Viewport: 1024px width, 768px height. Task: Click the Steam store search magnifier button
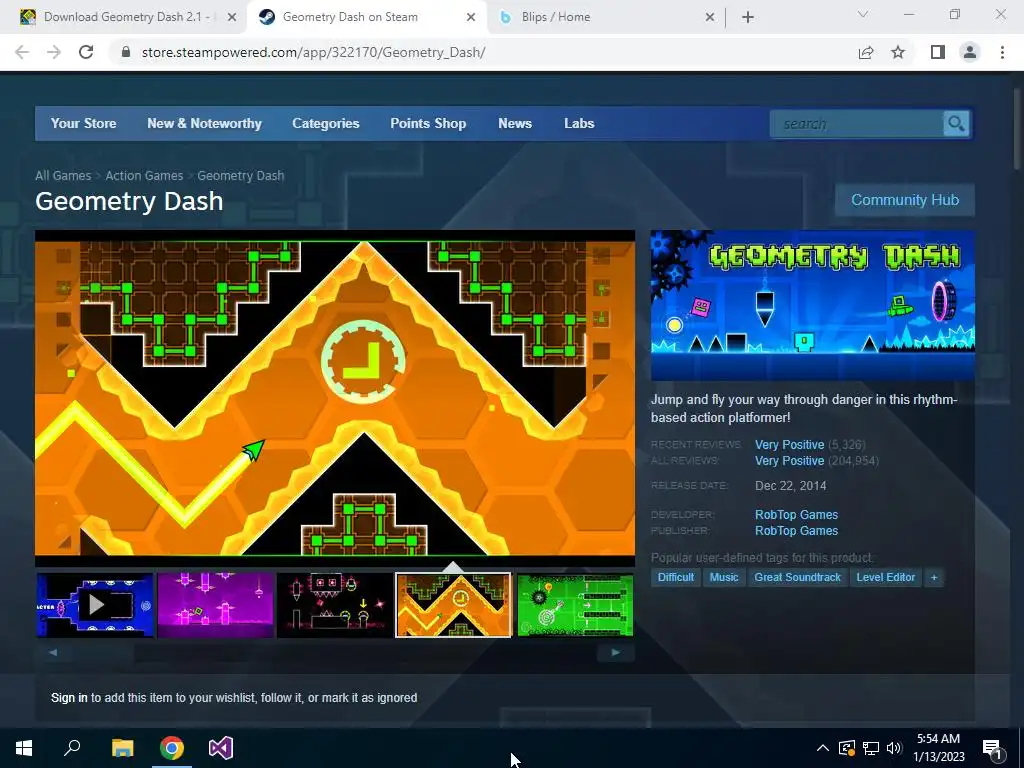tap(956, 123)
